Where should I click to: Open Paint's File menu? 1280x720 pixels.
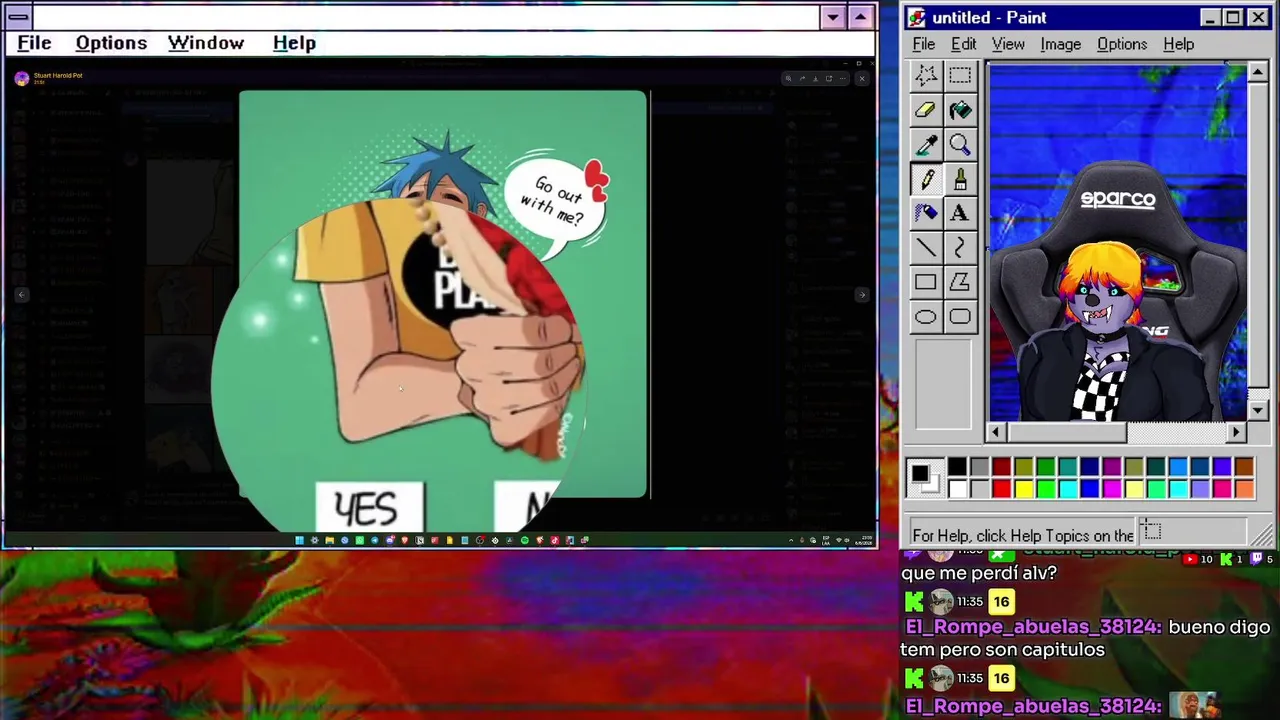[x=924, y=44]
